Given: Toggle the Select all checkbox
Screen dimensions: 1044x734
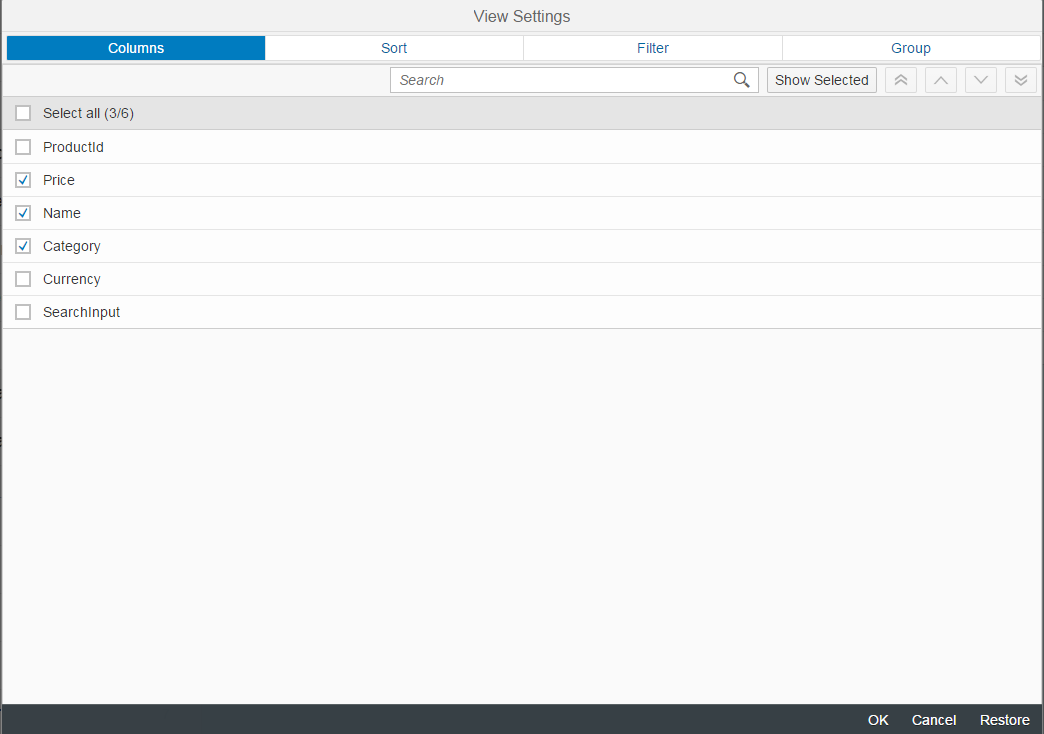Looking at the screenshot, I should [23, 113].
